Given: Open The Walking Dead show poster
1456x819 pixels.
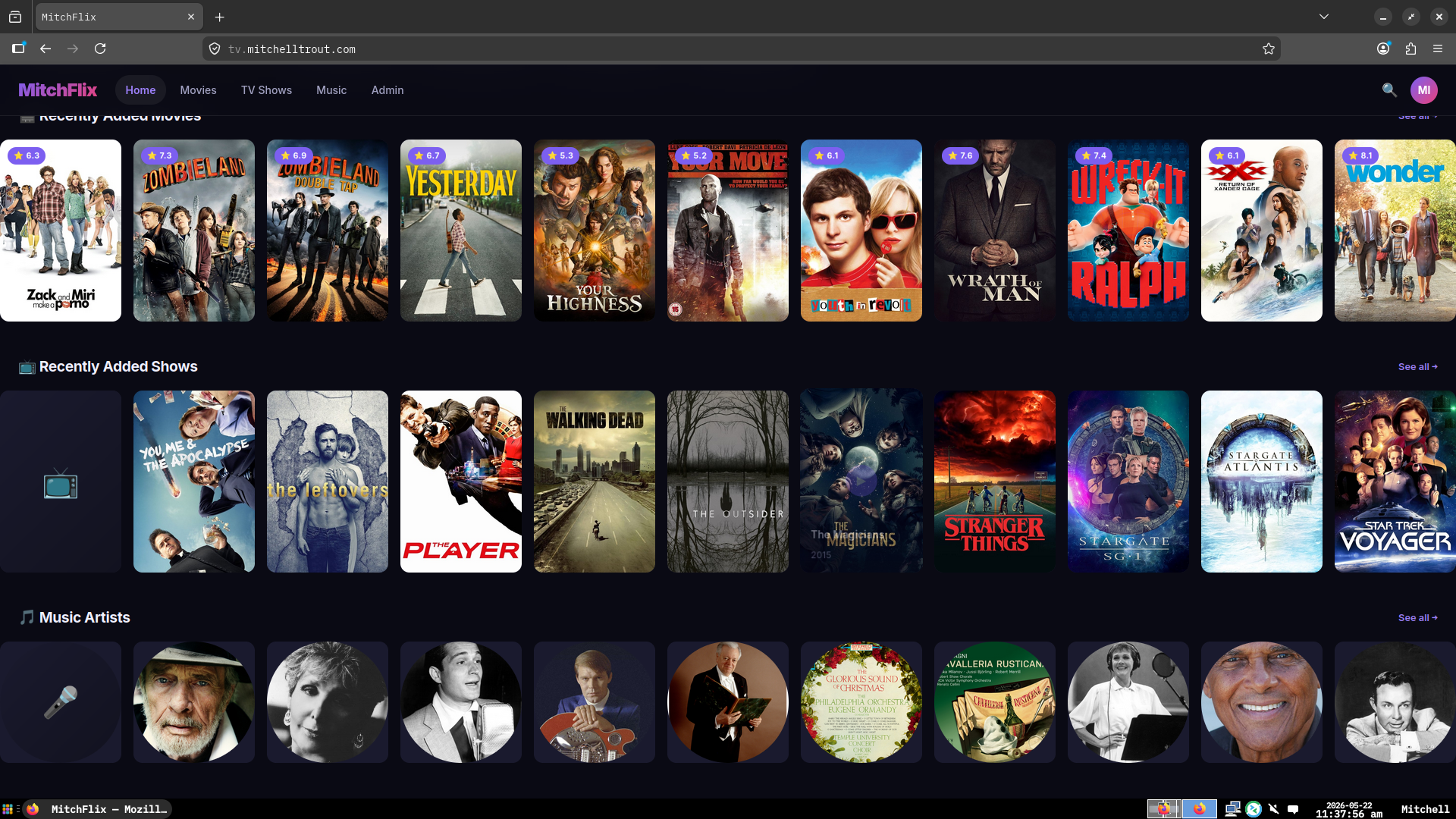Looking at the screenshot, I should (595, 482).
